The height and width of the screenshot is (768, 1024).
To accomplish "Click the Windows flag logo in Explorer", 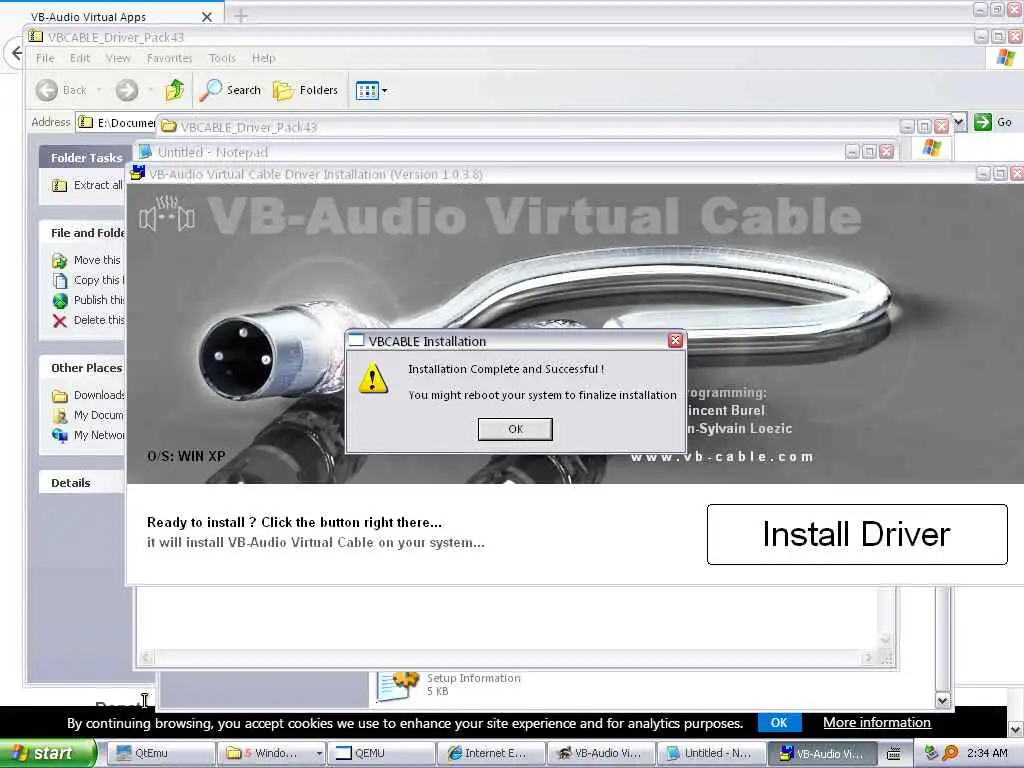I will coord(1006,57).
